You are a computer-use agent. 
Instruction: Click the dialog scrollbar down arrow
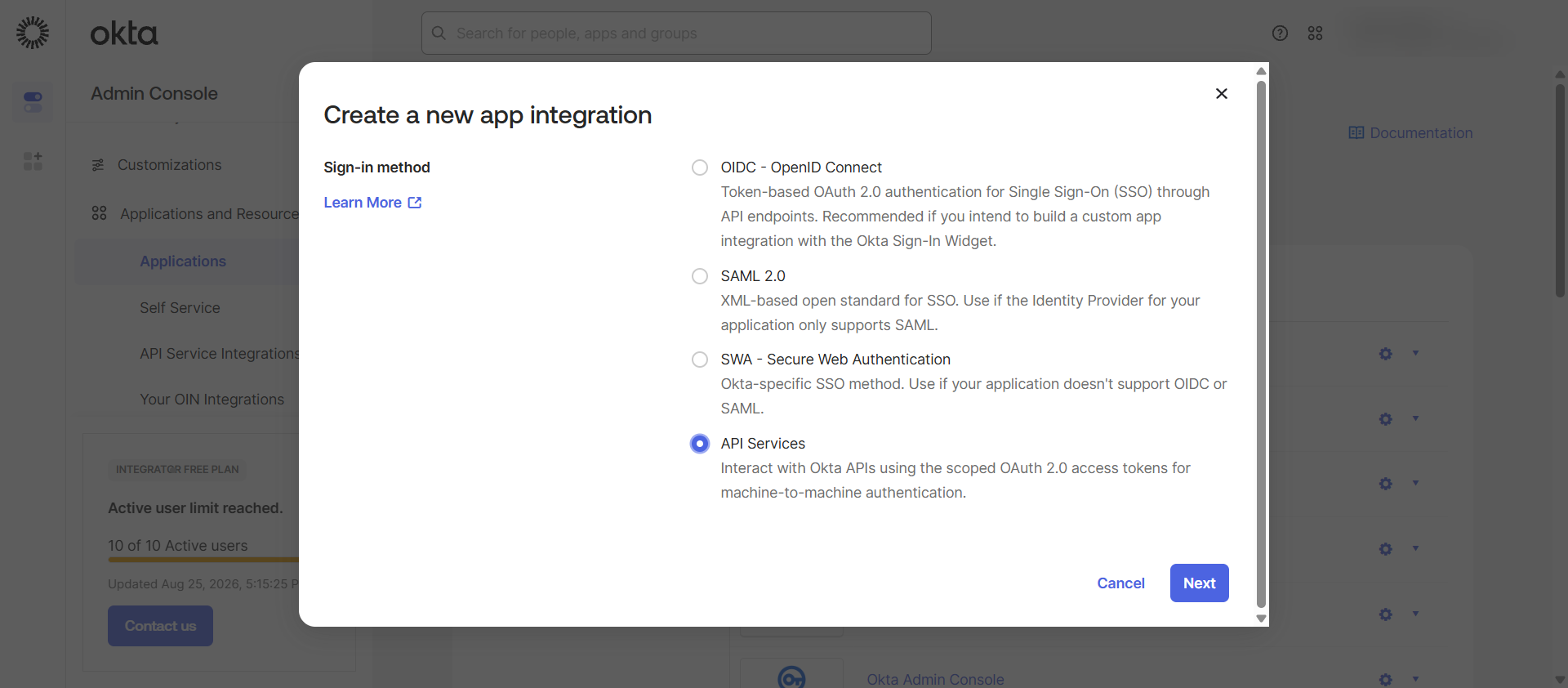1261,619
